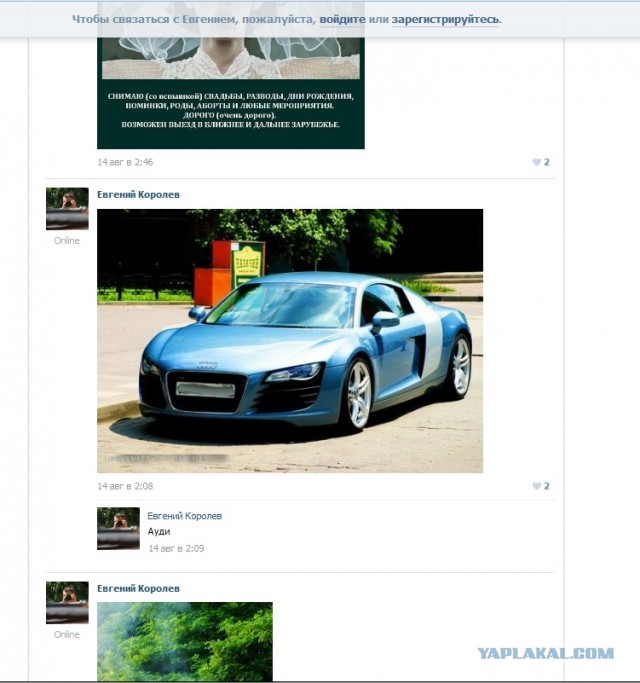The image size is (640, 683).
Task: Open Евгений Королев name above forest photo
Action: pyautogui.click(x=138, y=588)
